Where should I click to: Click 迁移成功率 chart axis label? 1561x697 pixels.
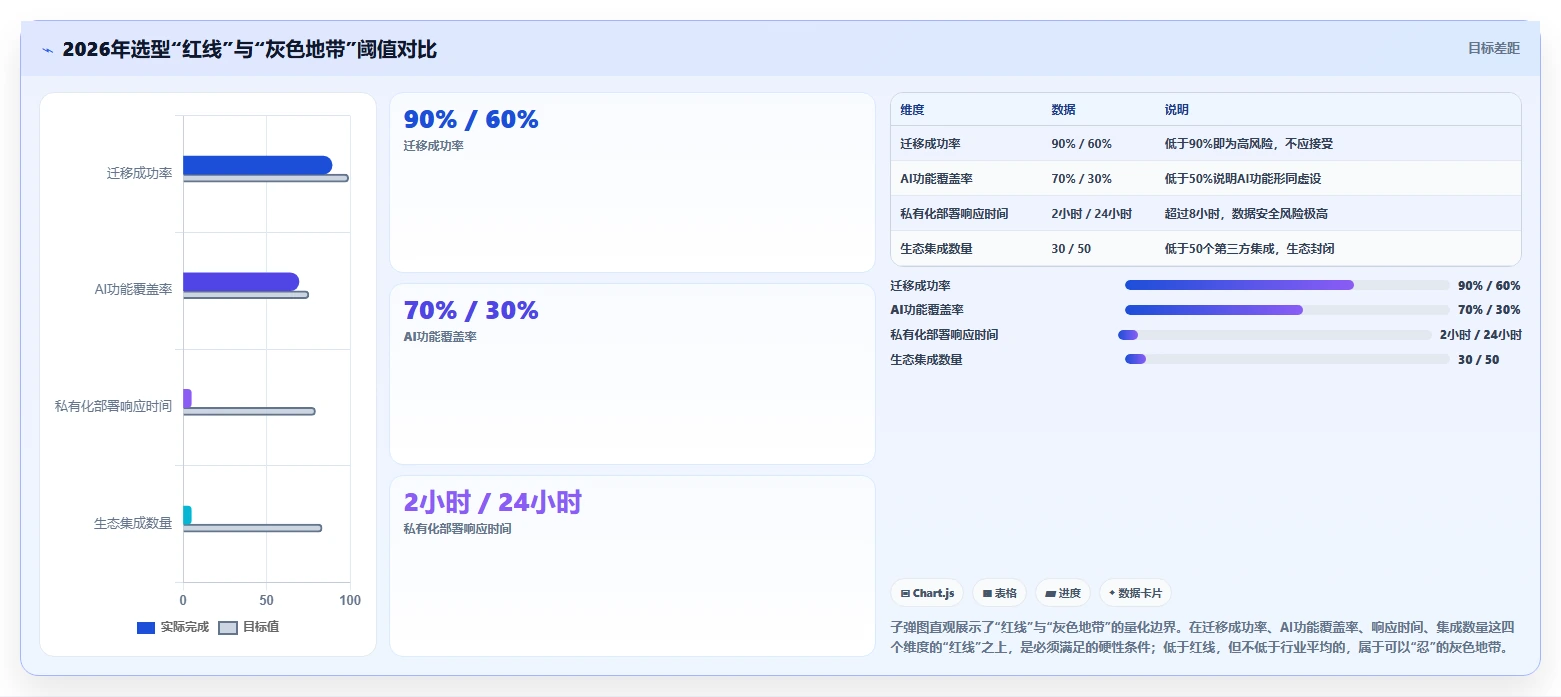140,173
